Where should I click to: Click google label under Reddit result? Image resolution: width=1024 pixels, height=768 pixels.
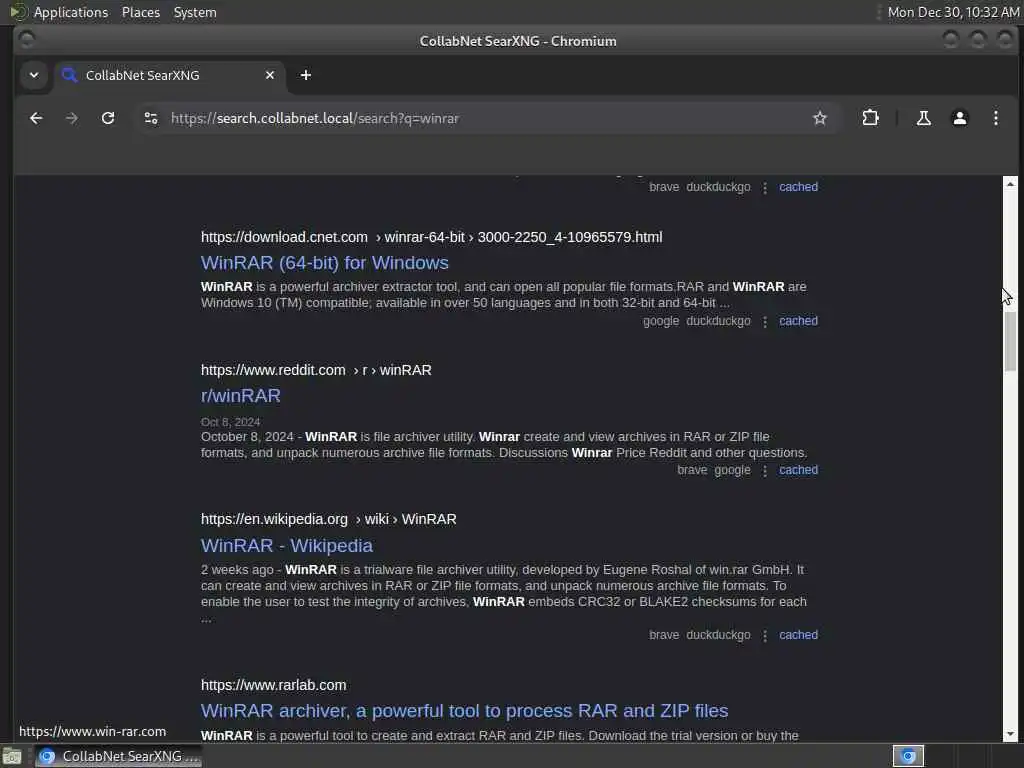pyautogui.click(x=732, y=470)
